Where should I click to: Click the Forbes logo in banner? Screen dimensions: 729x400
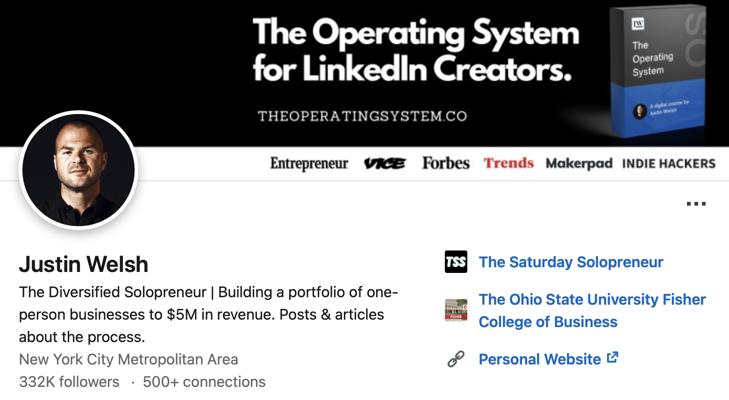(445, 163)
